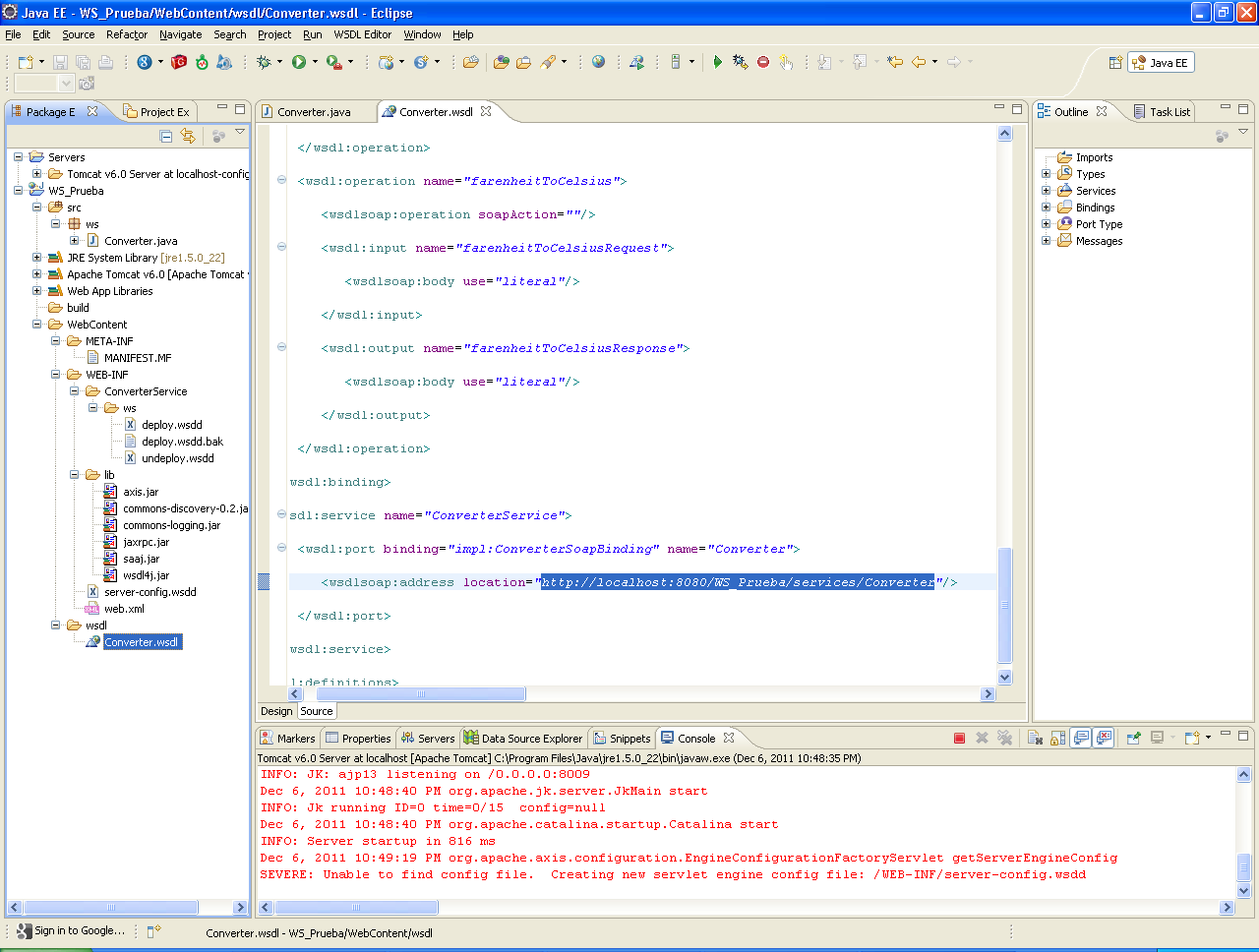1259x952 pixels.
Task: Expand Bindings in the Outline
Action: [1047, 208]
